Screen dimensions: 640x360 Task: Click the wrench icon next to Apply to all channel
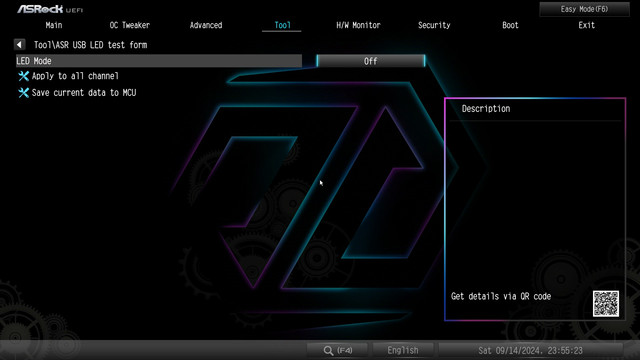24,76
